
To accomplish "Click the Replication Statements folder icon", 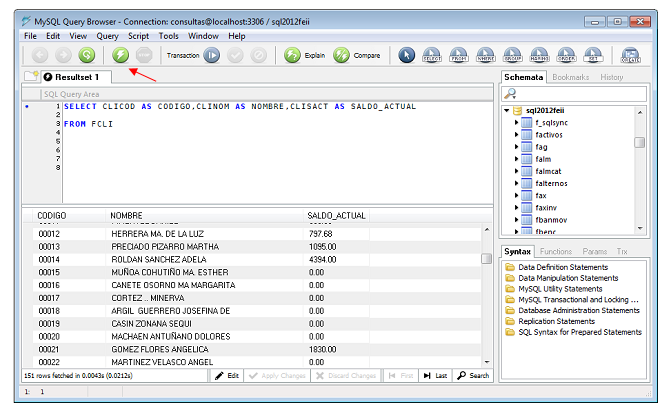I will 510,321.
